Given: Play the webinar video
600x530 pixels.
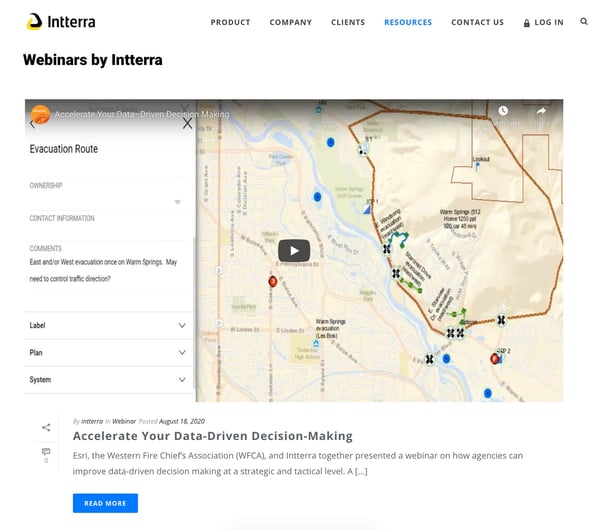Looking at the screenshot, I should point(294,251).
